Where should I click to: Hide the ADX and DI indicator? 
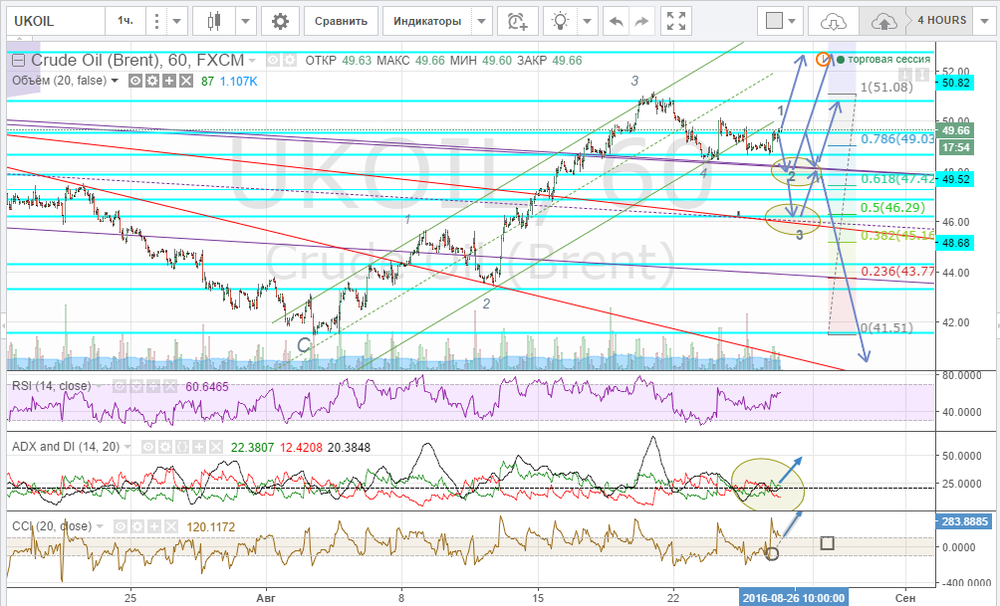pyautogui.click(x=149, y=447)
